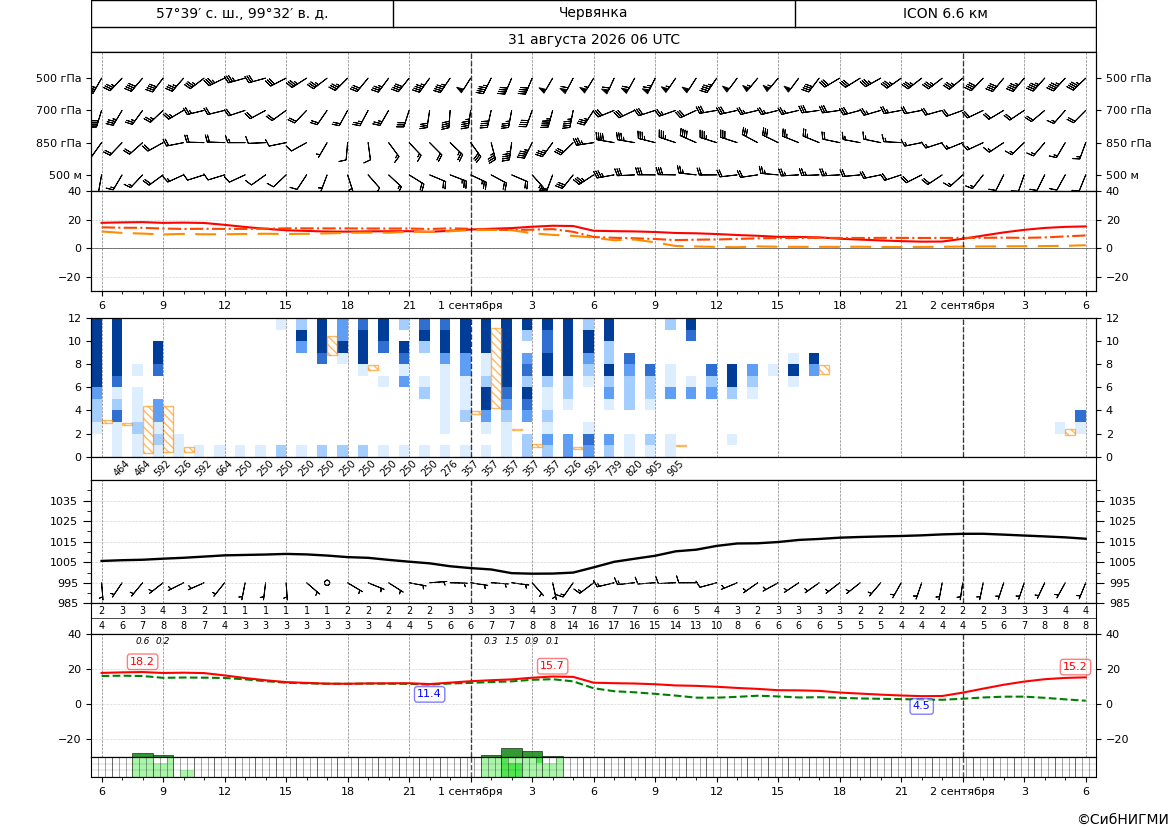This screenshot has height=827, width=1169.
Task: Click the blue 4.5 minimum temperature label
Action: point(921,705)
